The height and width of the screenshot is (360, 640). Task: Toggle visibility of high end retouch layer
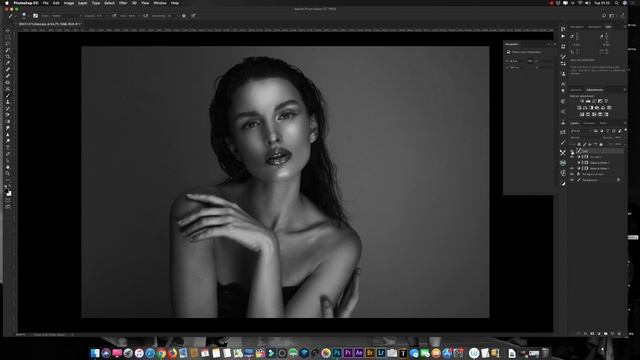572,174
